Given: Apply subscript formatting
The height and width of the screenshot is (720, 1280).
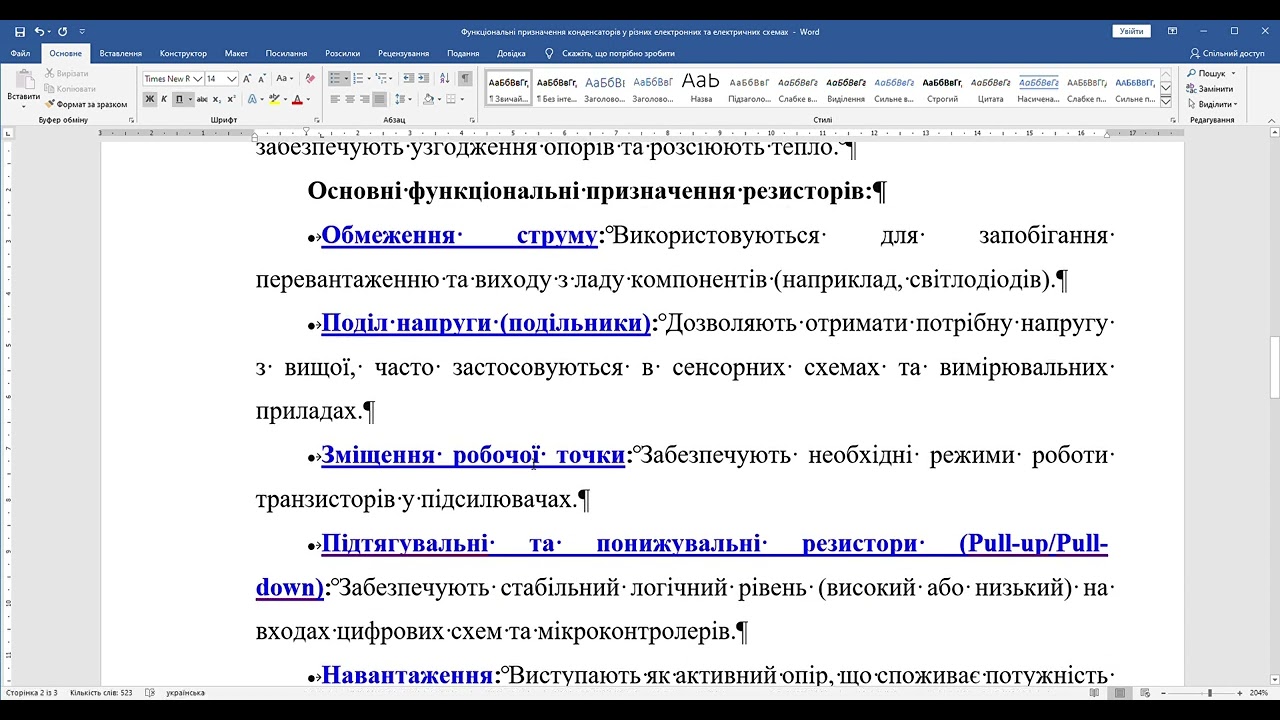Looking at the screenshot, I should click(x=218, y=99).
